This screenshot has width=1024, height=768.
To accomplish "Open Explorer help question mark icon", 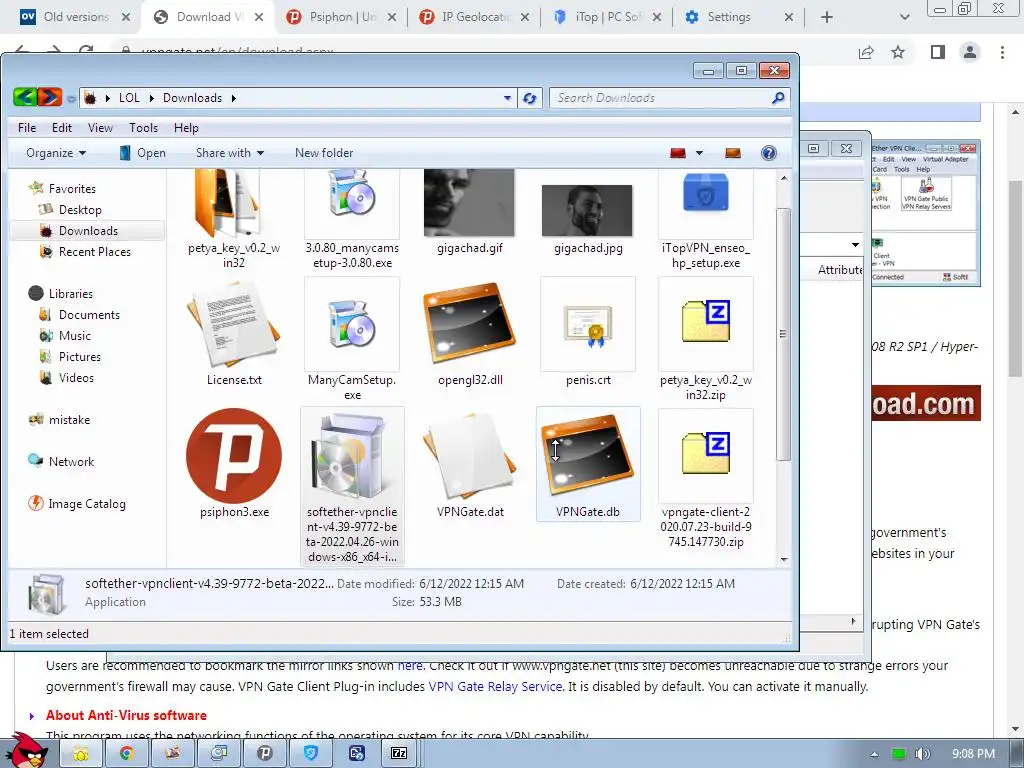I will tap(769, 153).
